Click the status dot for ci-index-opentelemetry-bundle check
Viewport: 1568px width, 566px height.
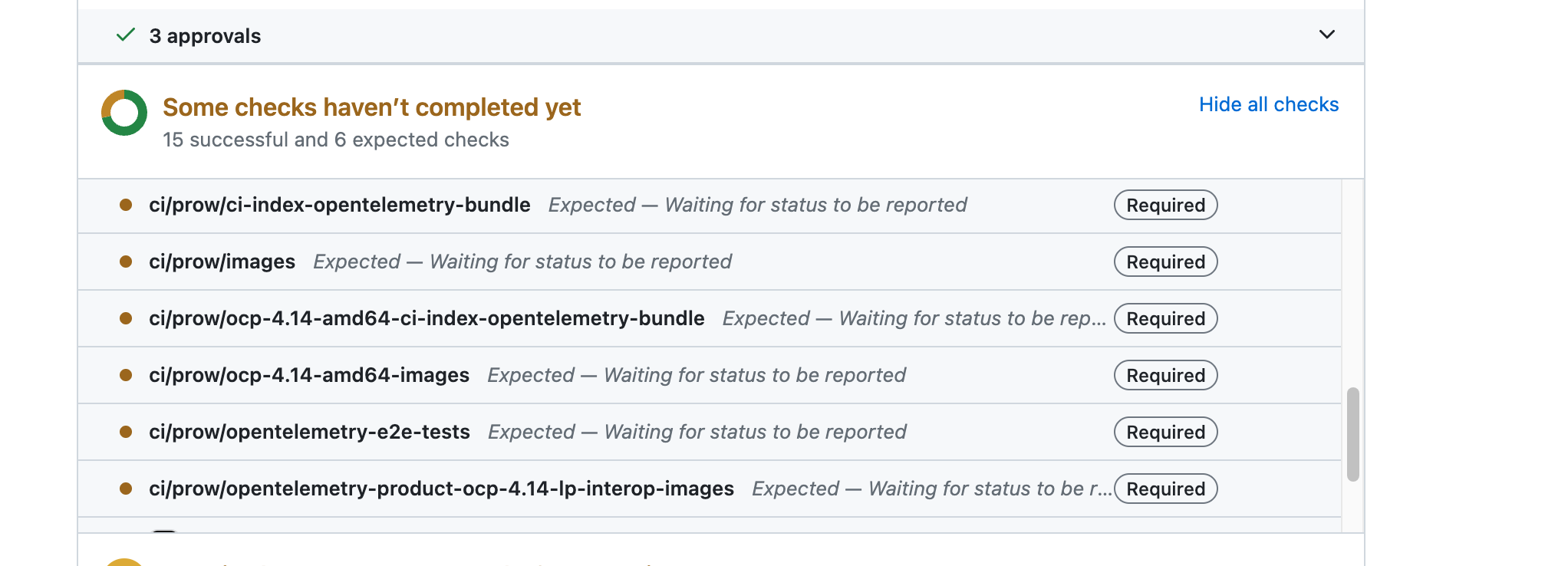click(x=125, y=206)
